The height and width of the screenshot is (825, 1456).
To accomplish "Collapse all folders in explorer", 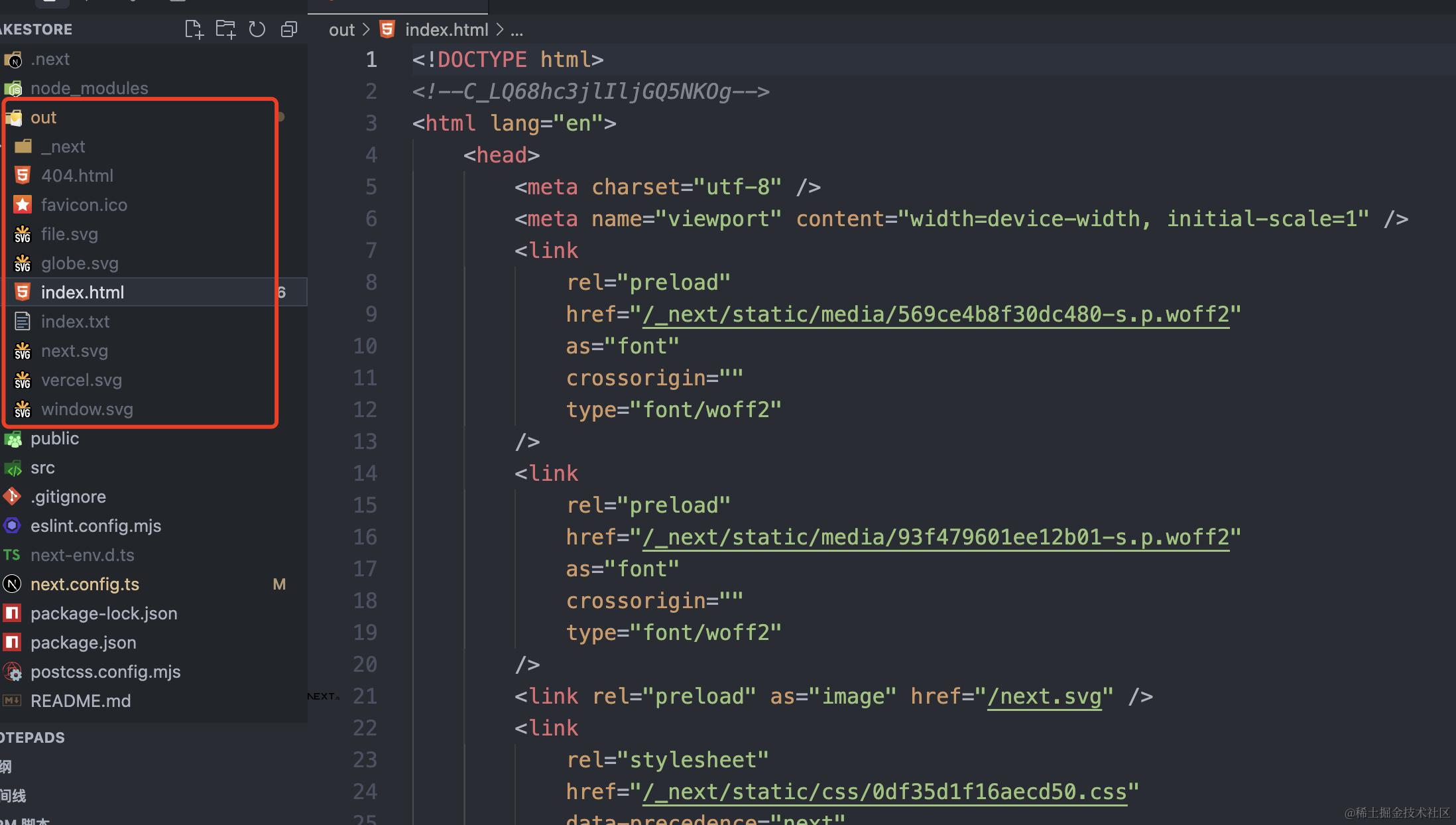I will [289, 29].
